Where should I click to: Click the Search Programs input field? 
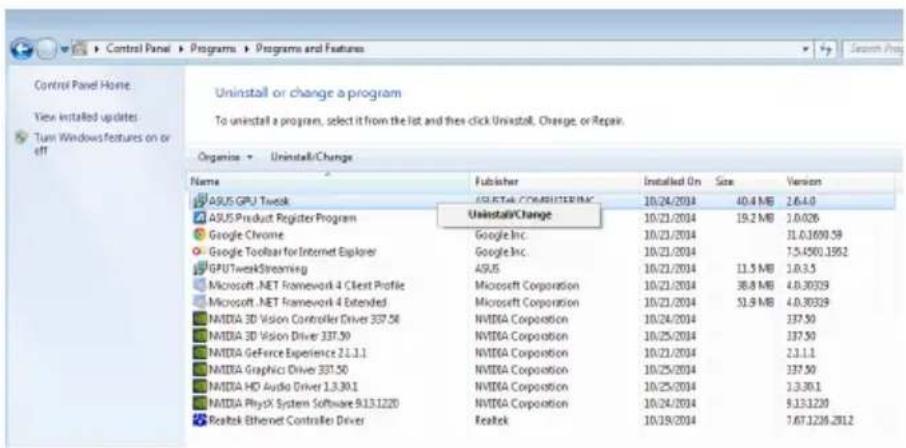[x=875, y=49]
